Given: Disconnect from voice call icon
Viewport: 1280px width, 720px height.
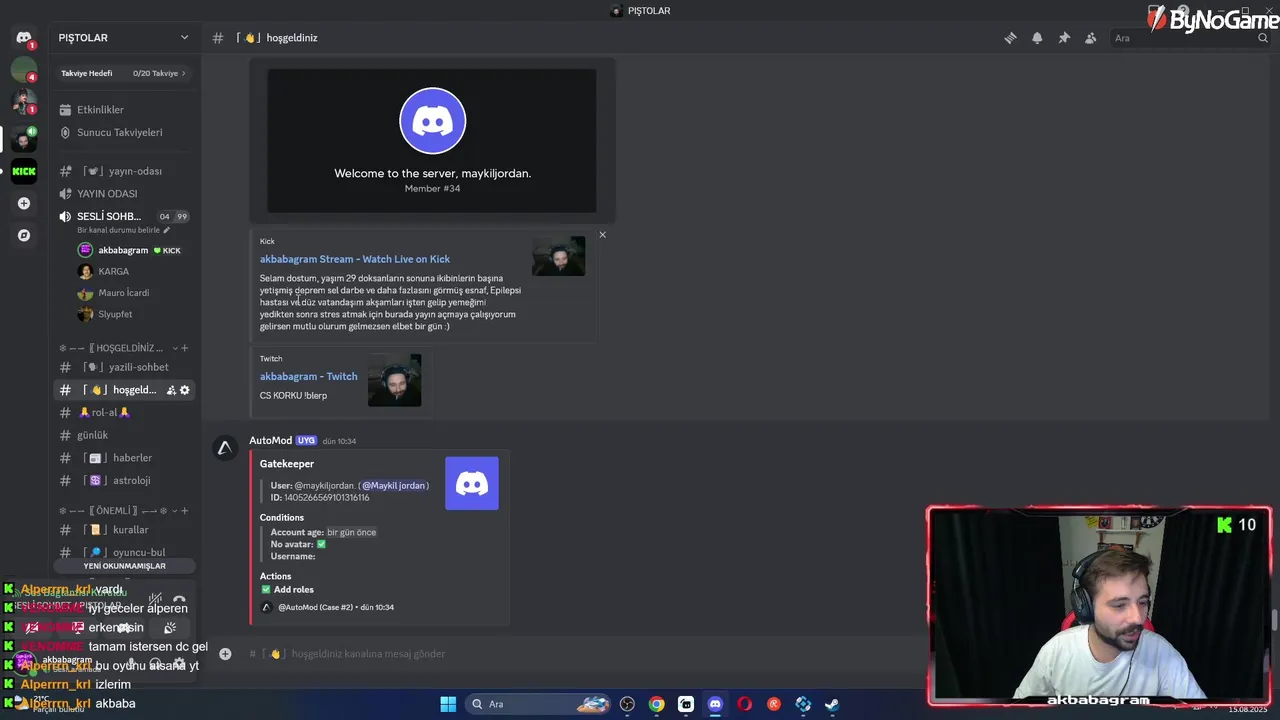Looking at the screenshot, I should click(x=179, y=601).
